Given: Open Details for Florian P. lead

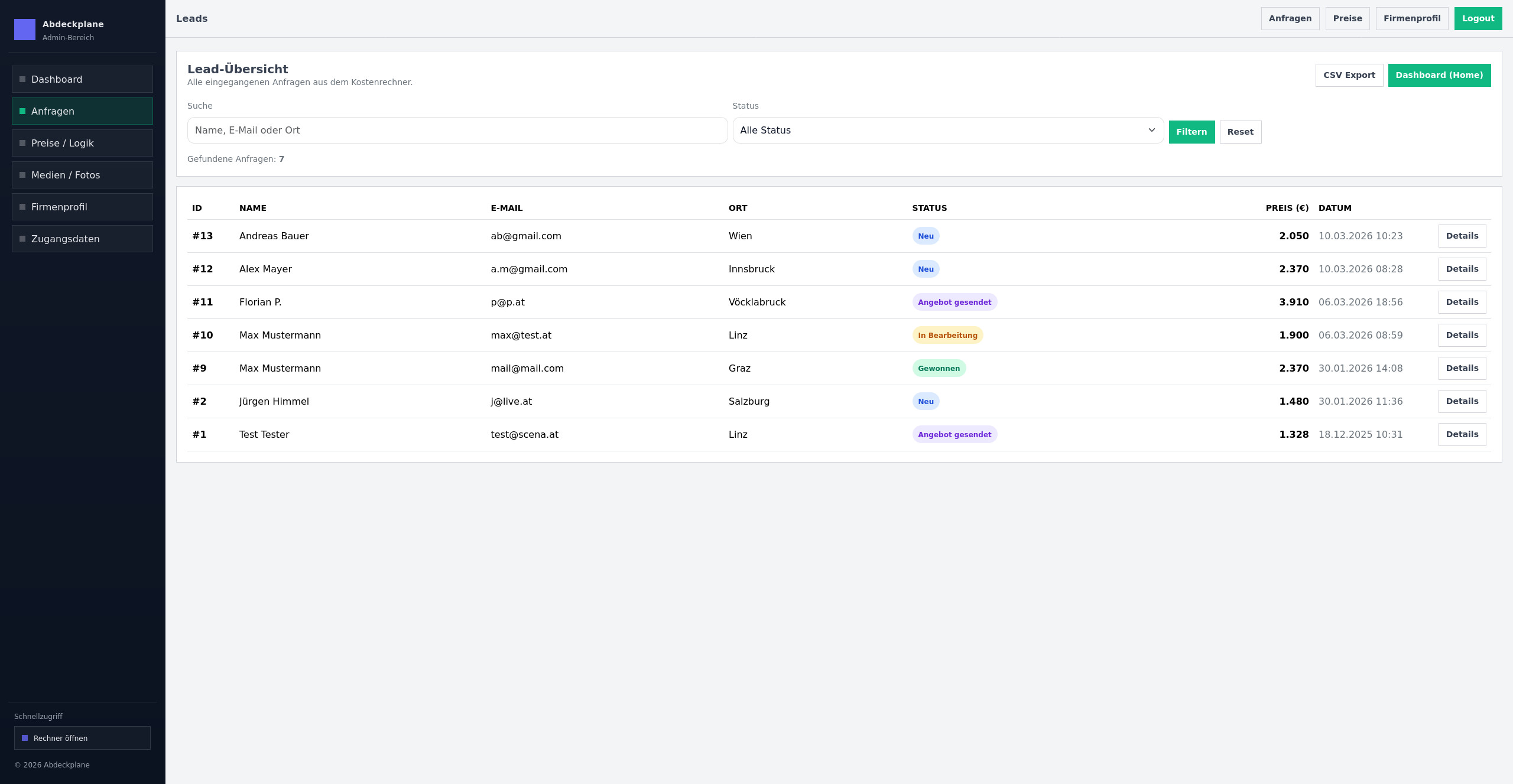Looking at the screenshot, I should pyautogui.click(x=1462, y=302).
